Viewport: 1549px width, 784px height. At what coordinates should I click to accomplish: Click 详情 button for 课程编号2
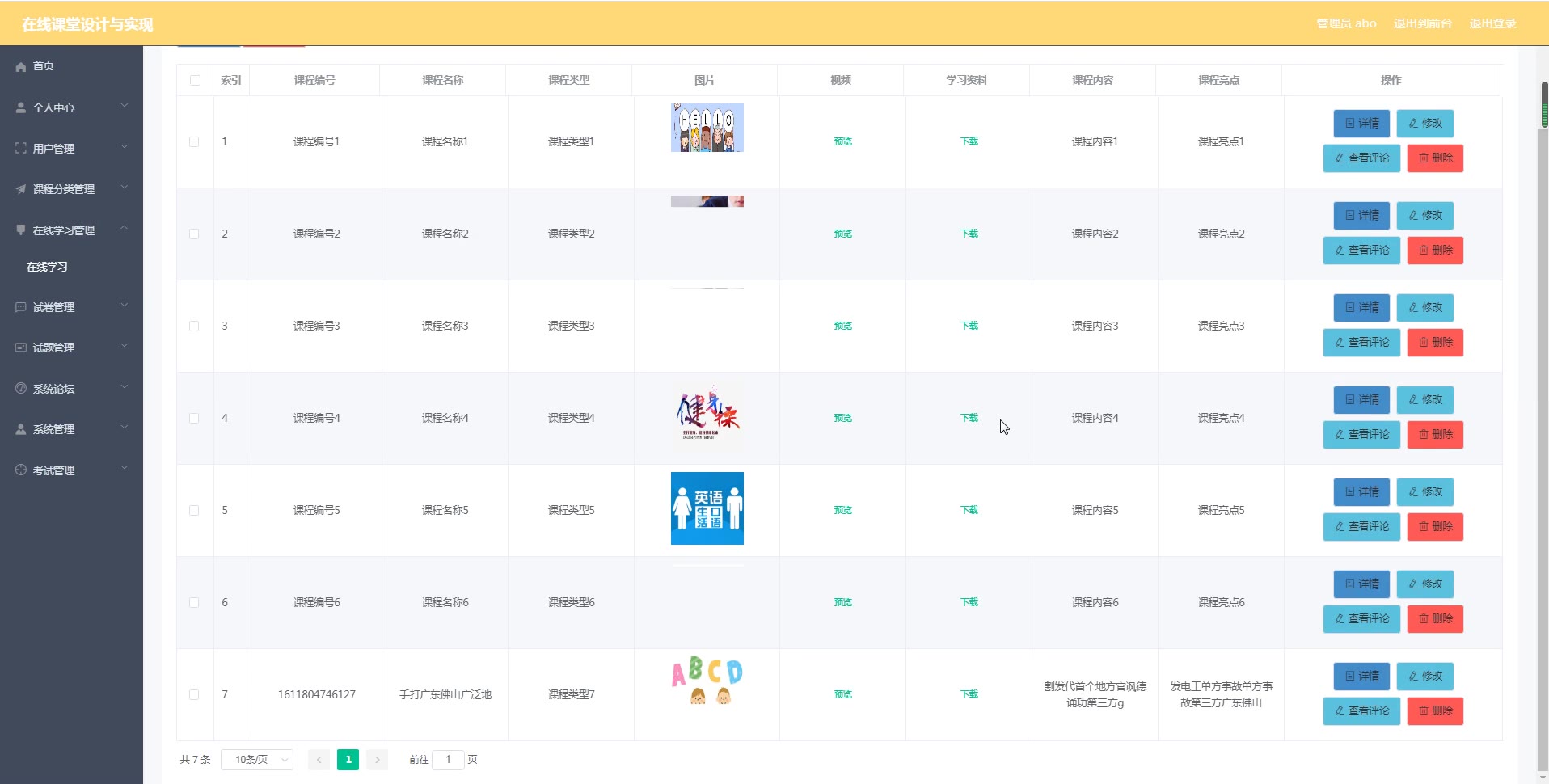pyautogui.click(x=1361, y=216)
